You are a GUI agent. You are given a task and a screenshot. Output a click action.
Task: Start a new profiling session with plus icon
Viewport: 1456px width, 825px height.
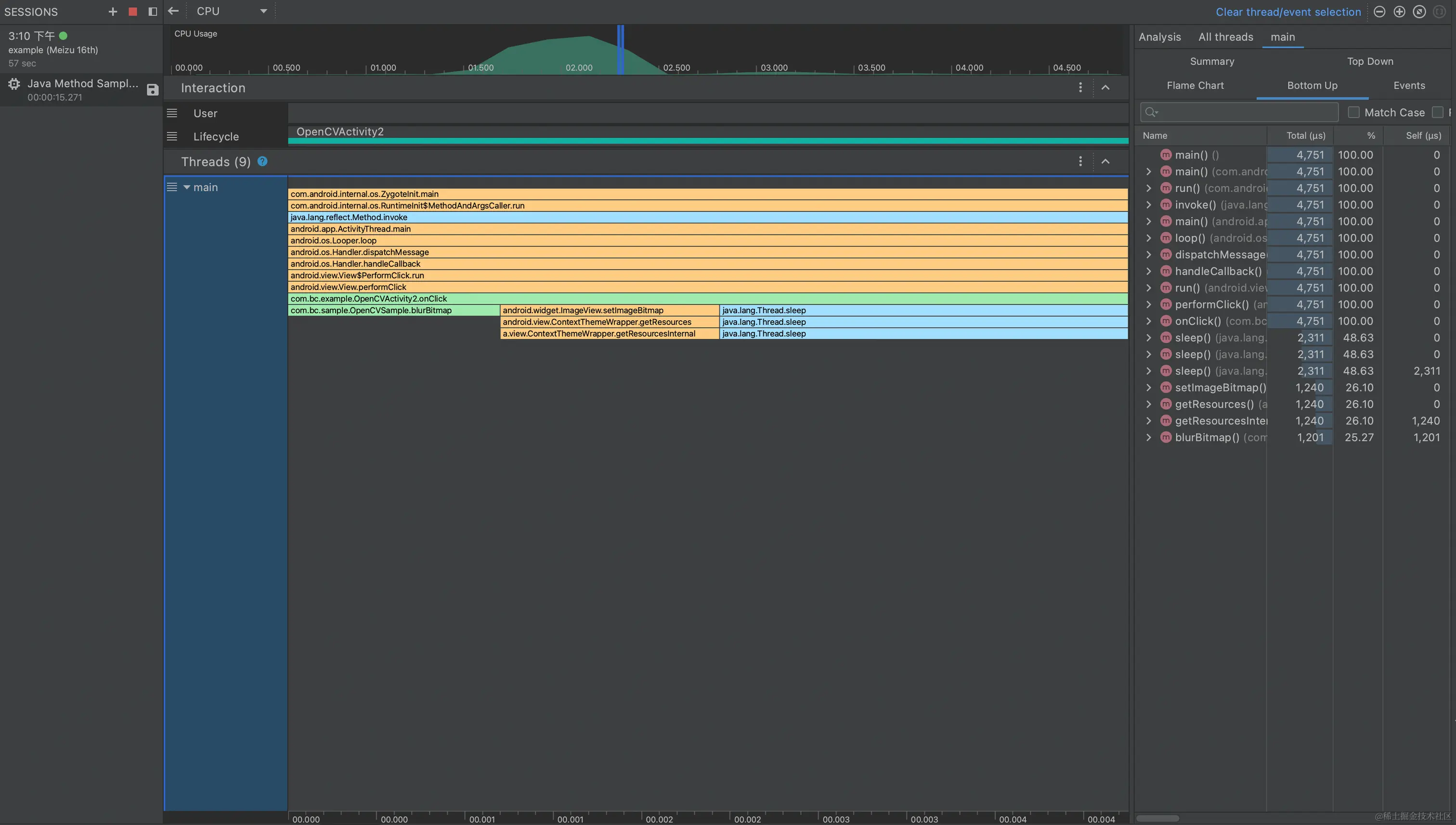113,12
